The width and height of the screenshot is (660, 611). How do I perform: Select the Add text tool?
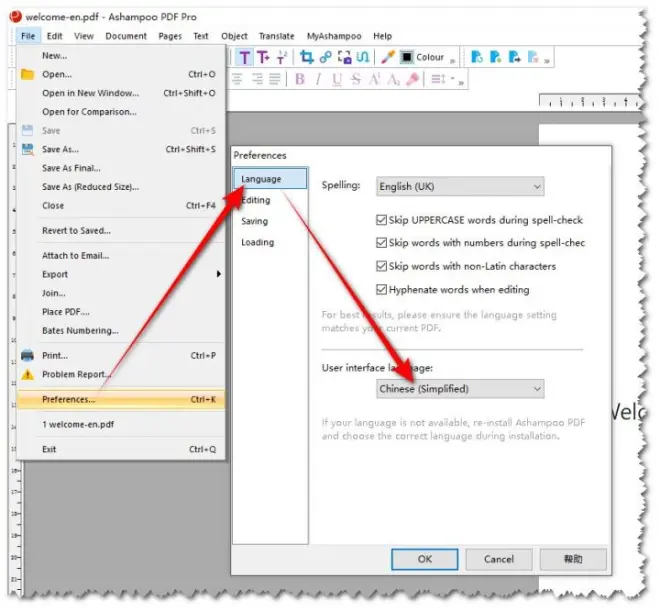point(263,57)
